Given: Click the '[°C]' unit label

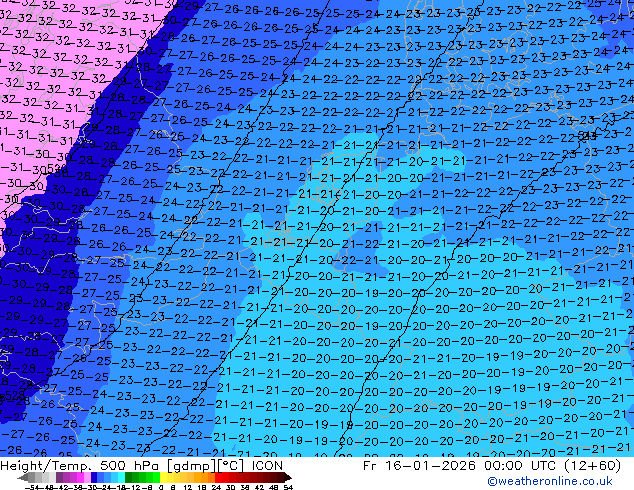Looking at the screenshot, I should 231,466.
